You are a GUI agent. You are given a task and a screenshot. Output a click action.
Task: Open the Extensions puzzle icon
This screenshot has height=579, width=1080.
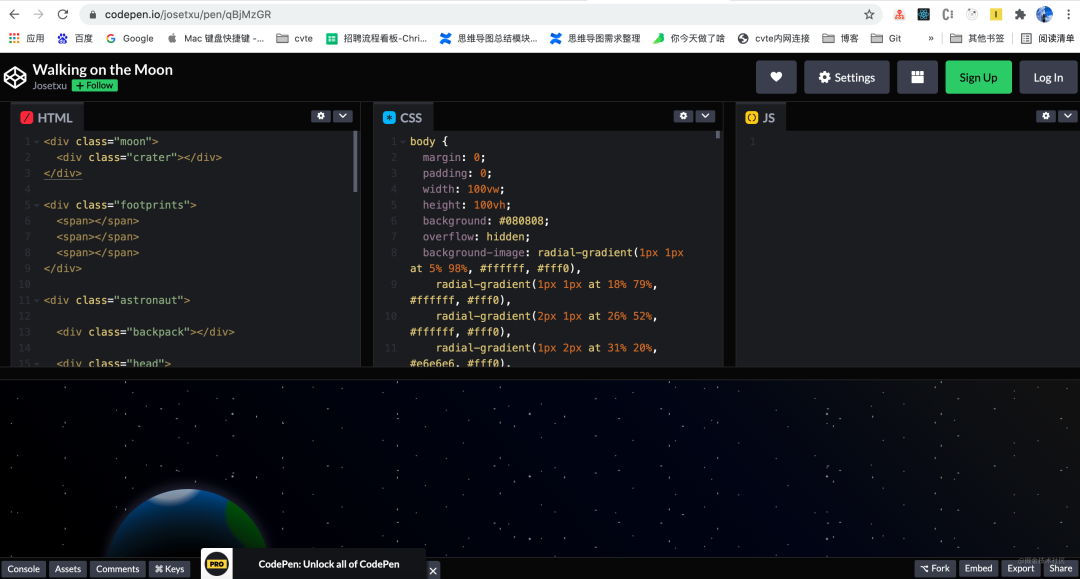pos(1020,14)
